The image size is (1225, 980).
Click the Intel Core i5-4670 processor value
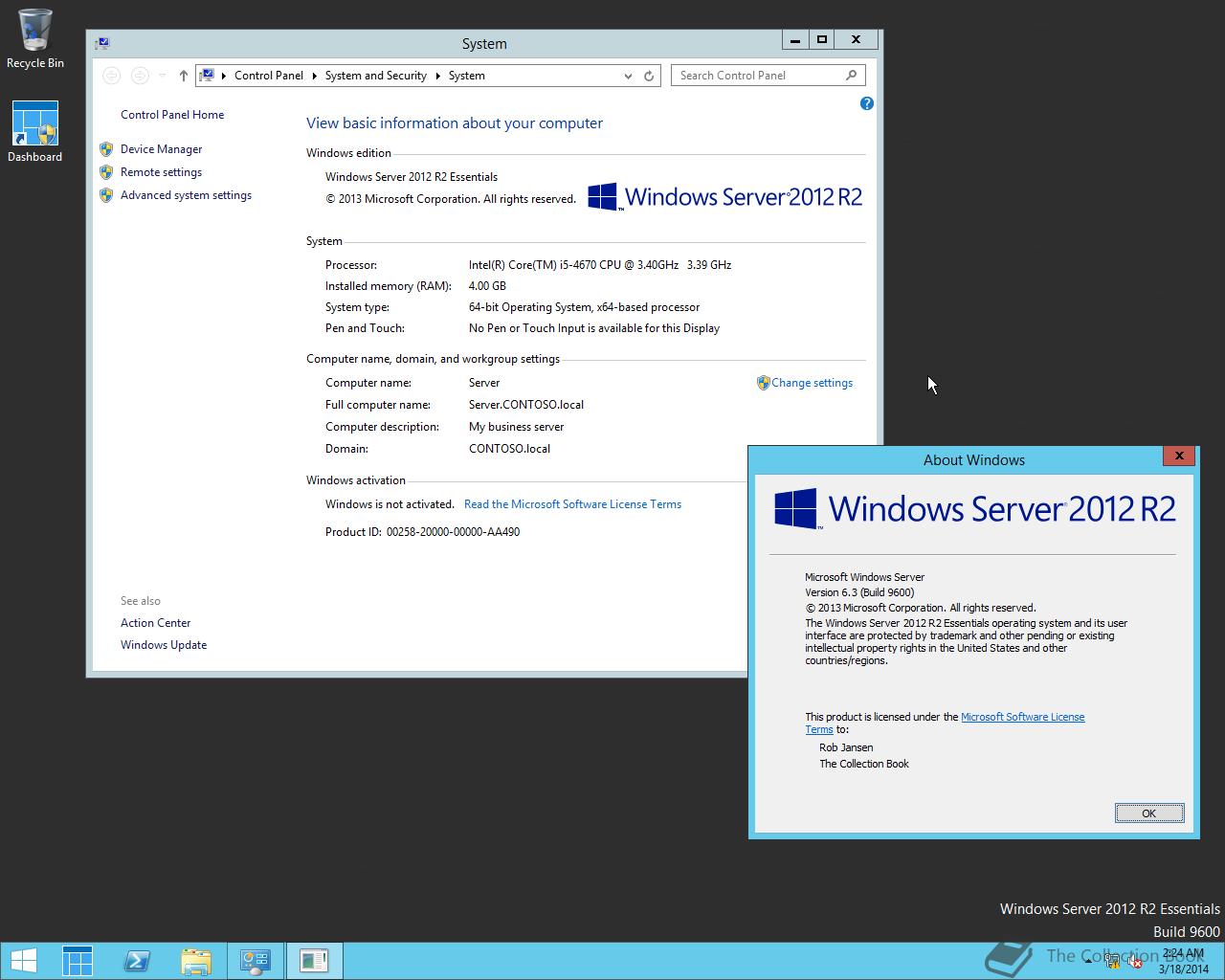coord(600,265)
